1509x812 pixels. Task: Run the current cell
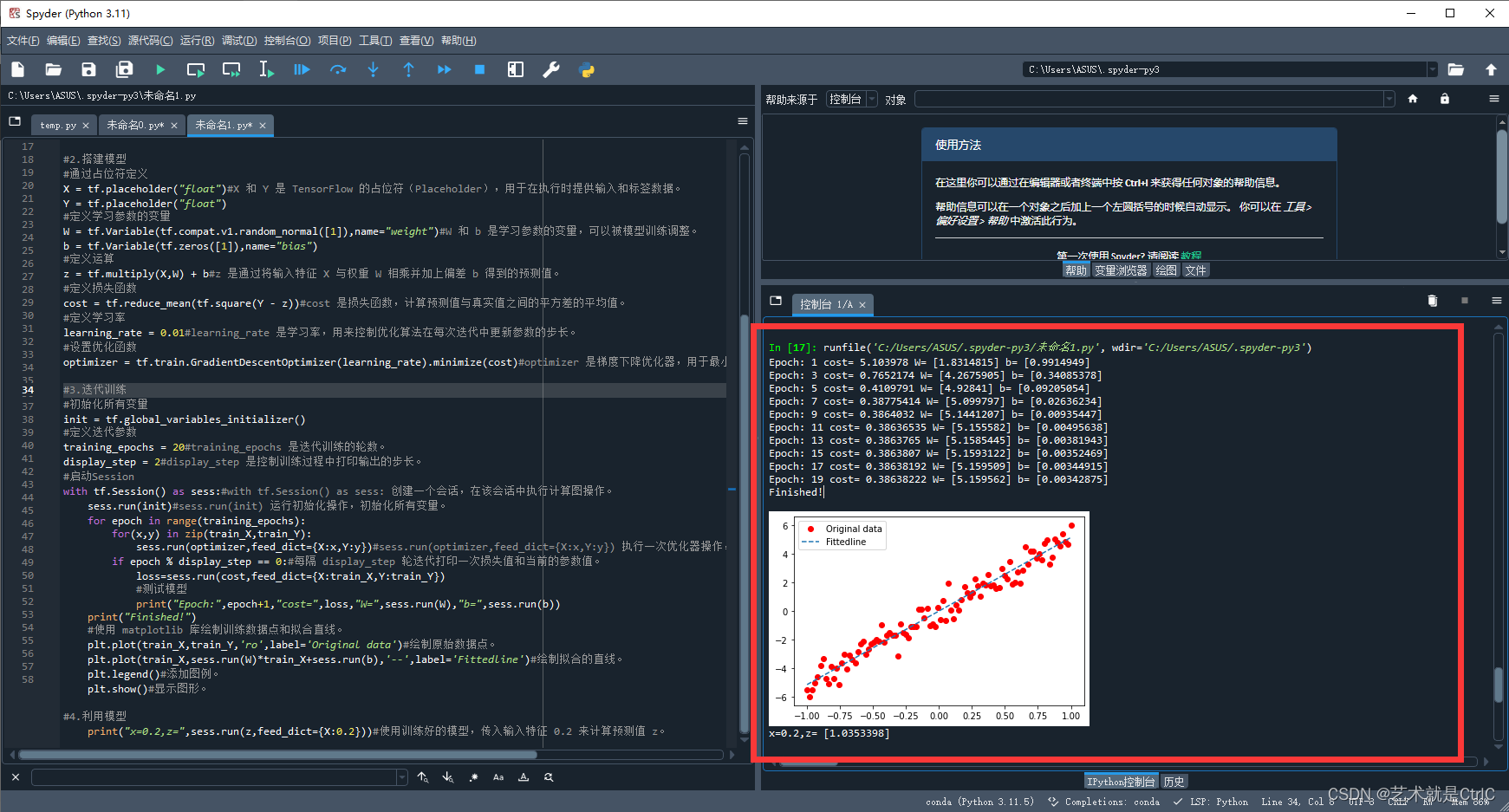[196, 69]
